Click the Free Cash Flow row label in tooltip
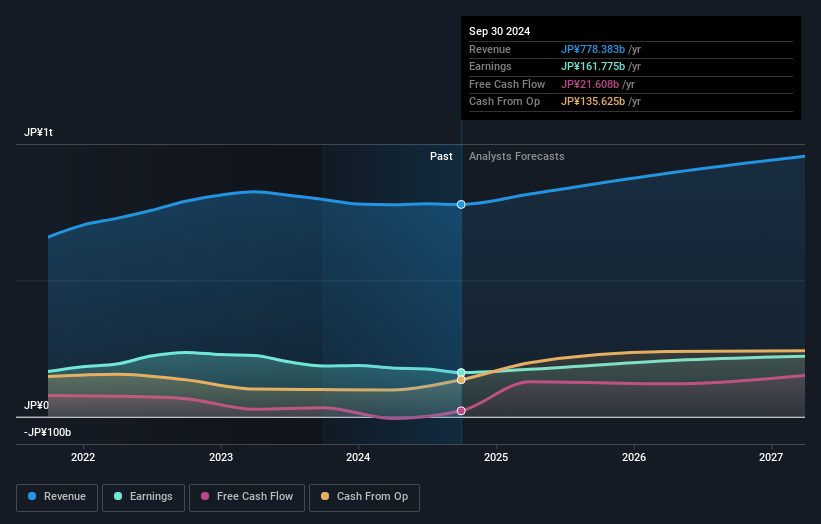Viewport: 821px width, 524px height. tap(507, 84)
